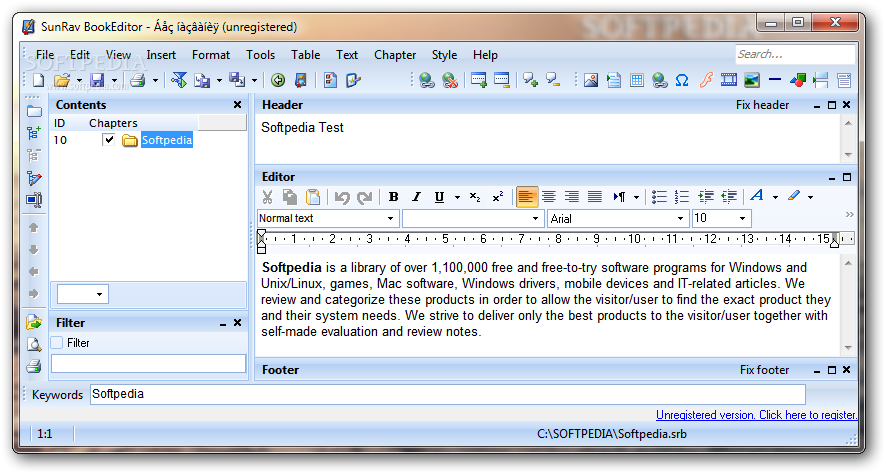The width and height of the screenshot is (886, 474).
Task: Close the Filter panel
Action: click(x=237, y=323)
